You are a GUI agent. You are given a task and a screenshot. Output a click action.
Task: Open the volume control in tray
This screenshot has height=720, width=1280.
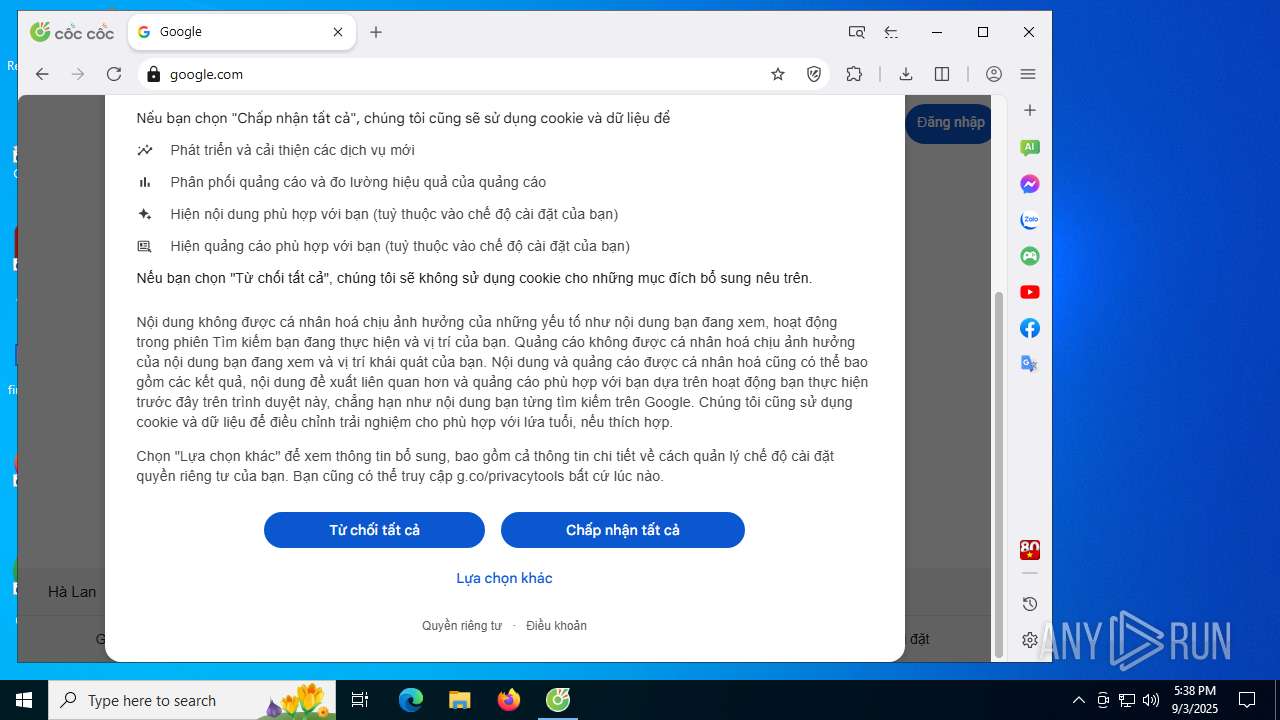[1151, 700]
